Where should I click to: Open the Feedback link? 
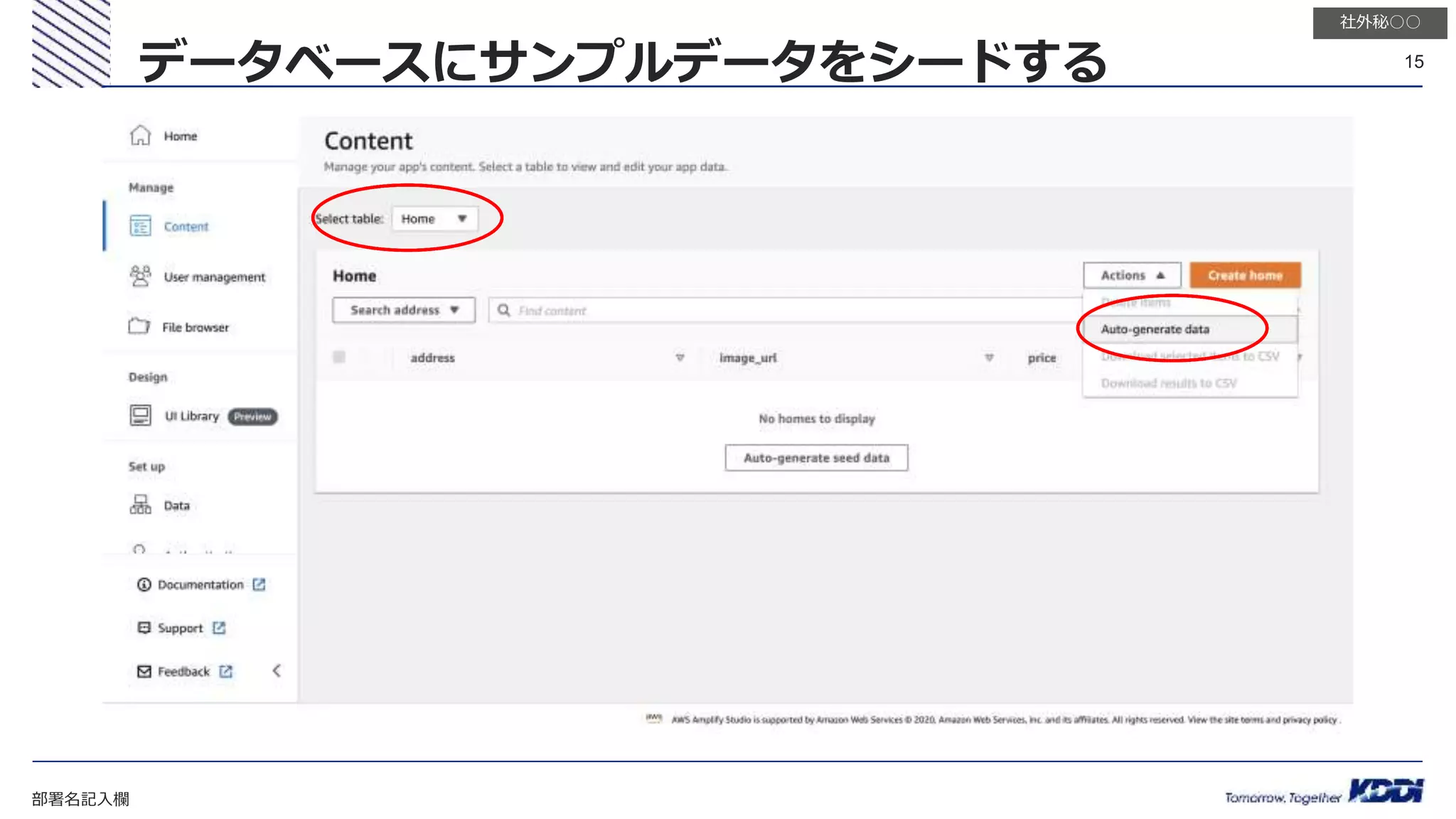(x=183, y=671)
